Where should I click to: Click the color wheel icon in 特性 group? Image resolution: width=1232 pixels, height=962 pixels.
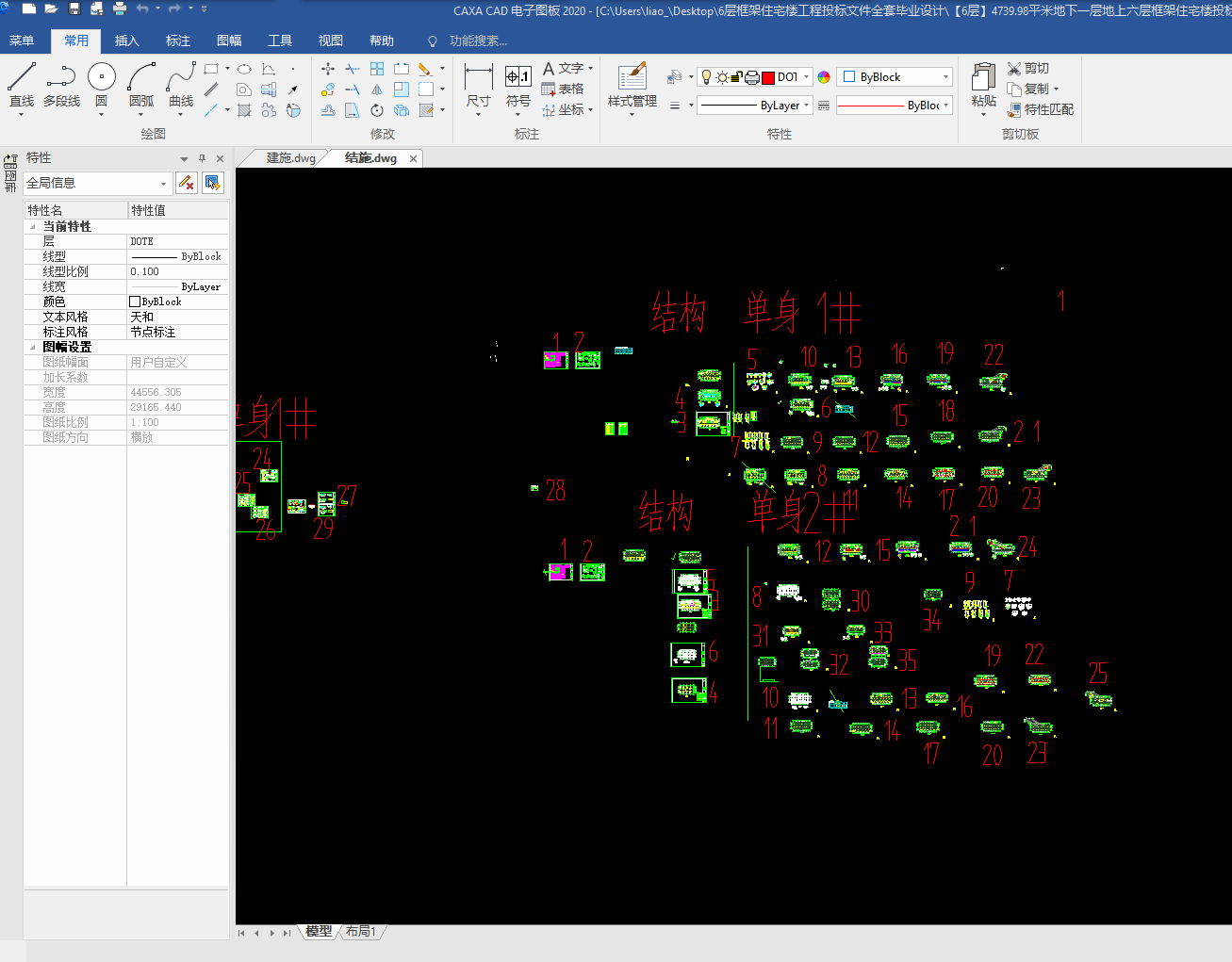(824, 77)
